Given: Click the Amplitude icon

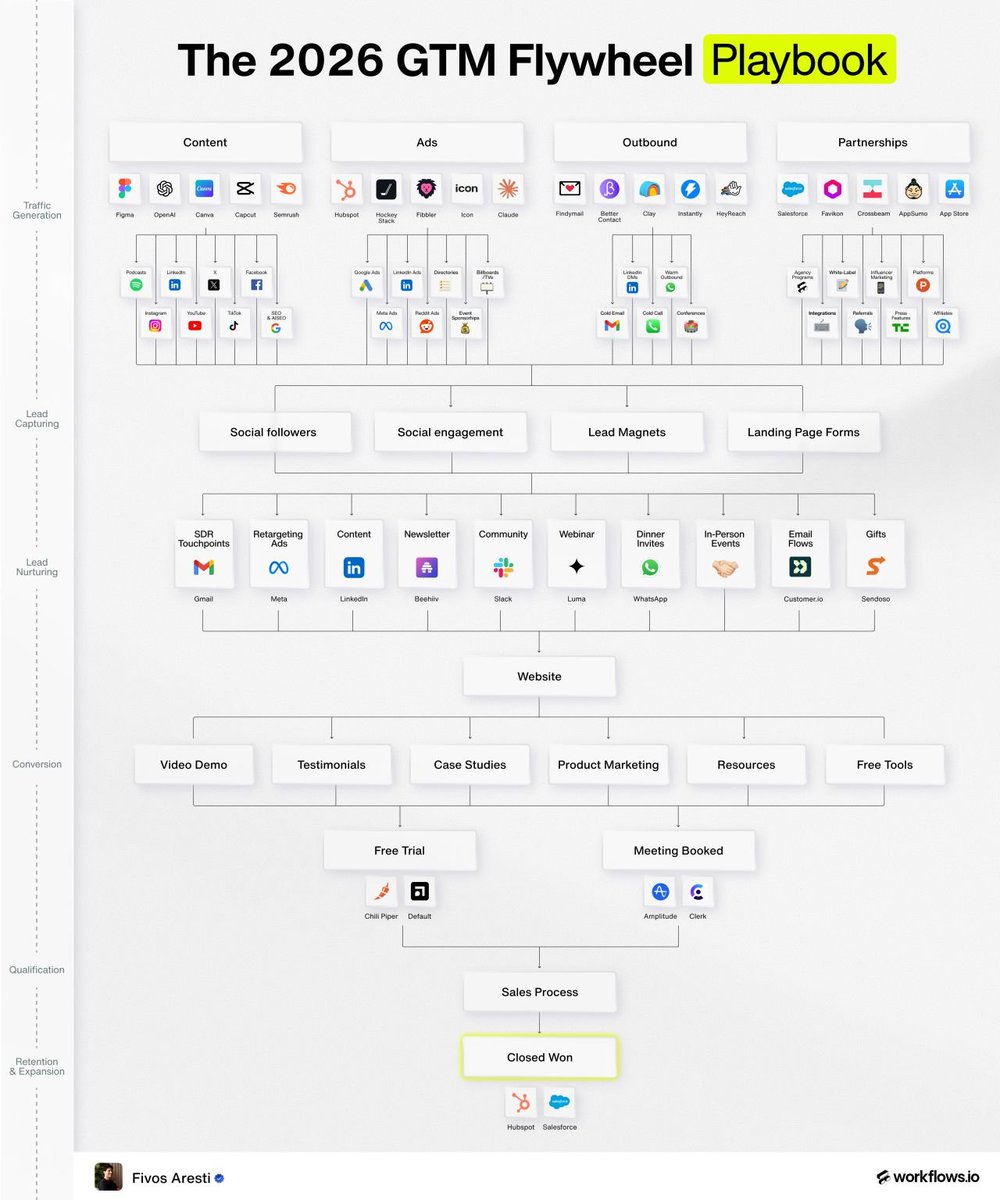Looking at the screenshot, I should coord(660,891).
